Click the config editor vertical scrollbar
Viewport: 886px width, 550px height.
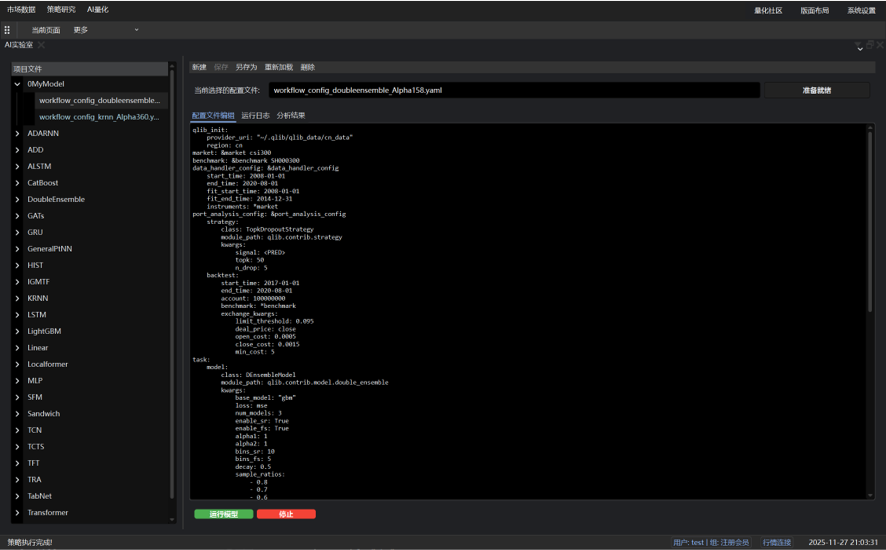pyautogui.click(x=869, y=220)
